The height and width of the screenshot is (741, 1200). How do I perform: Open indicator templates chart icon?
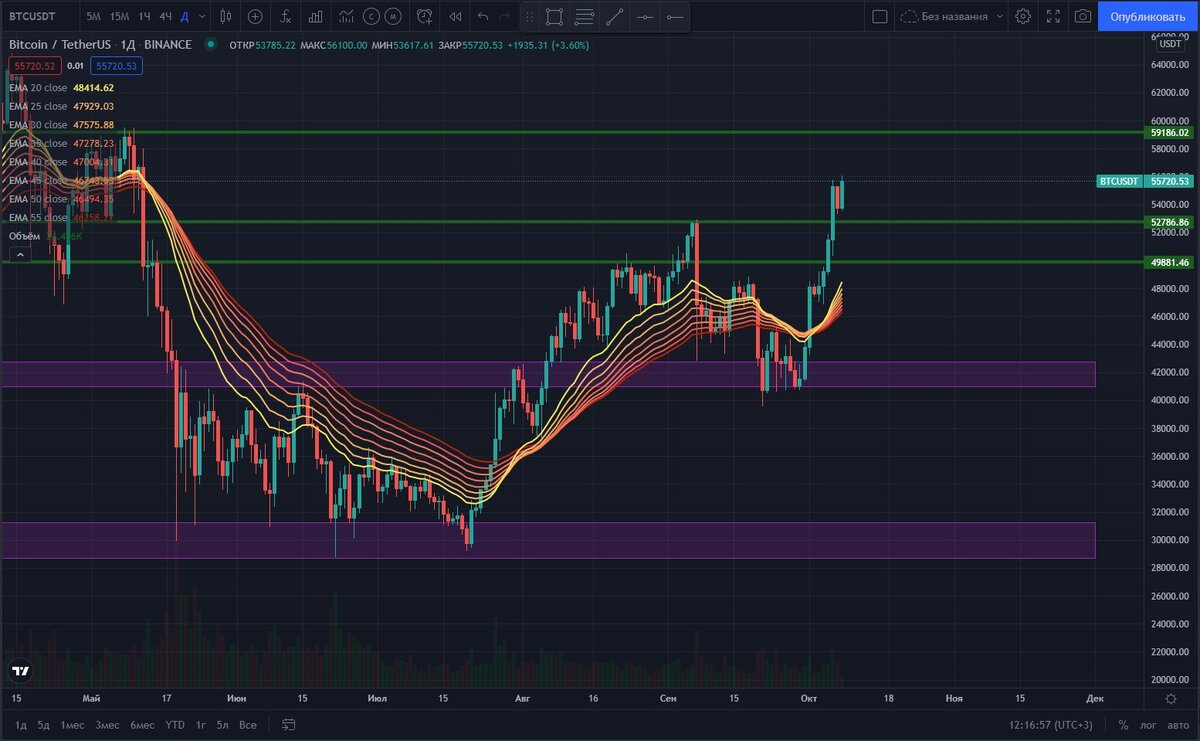pos(346,16)
